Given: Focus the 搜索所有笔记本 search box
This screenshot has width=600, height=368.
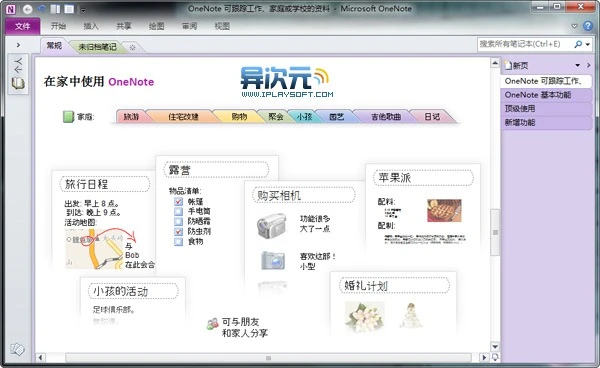Looking at the screenshot, I should point(525,44).
